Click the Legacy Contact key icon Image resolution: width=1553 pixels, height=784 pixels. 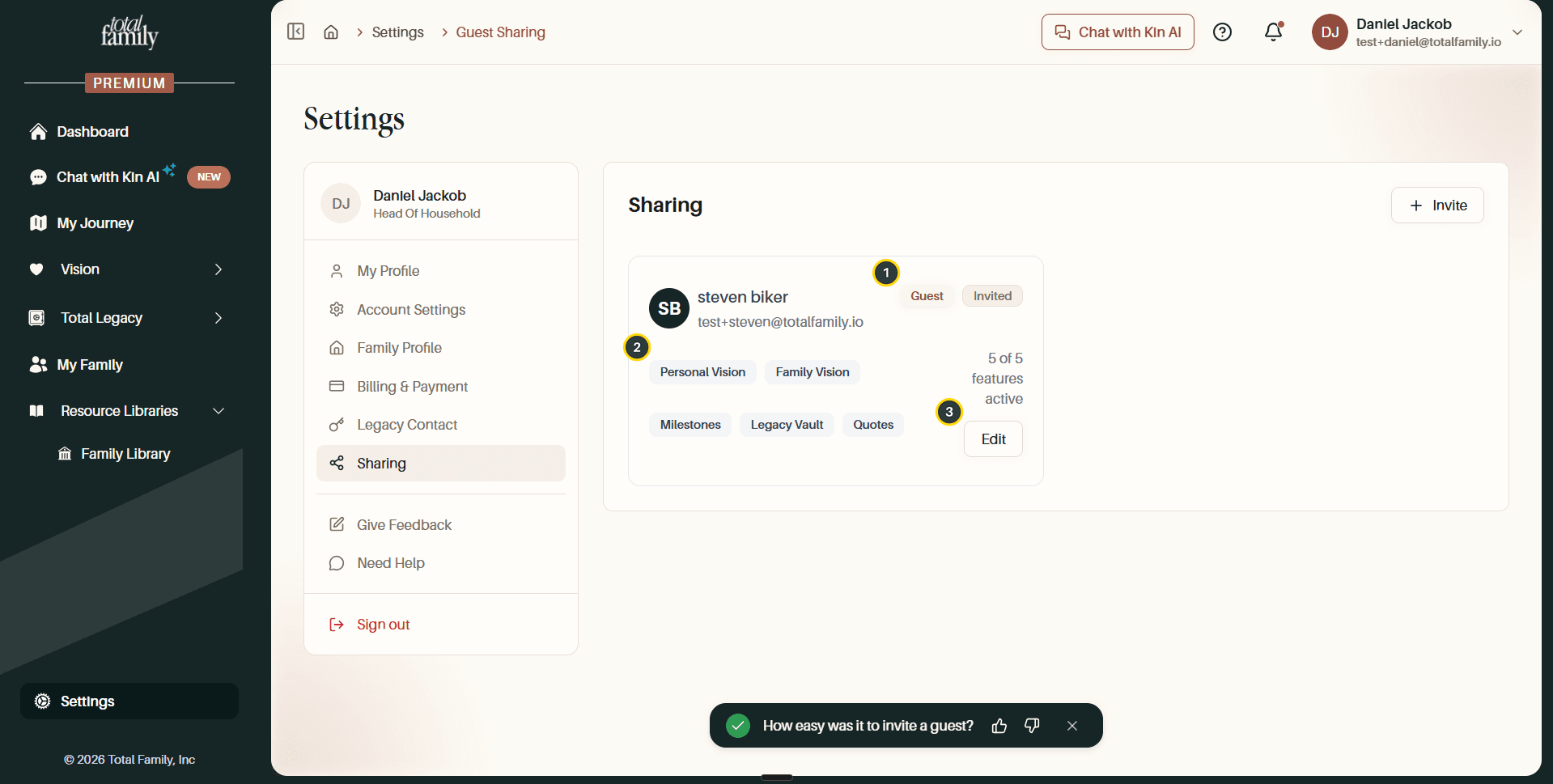[x=337, y=425]
